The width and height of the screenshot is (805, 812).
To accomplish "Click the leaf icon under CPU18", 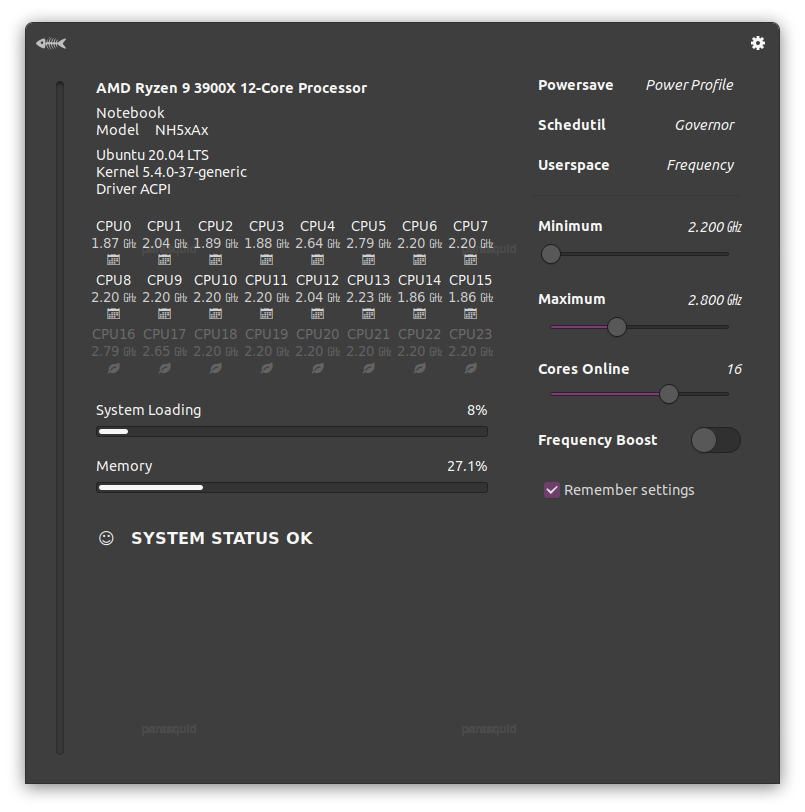I will pyautogui.click(x=215, y=368).
